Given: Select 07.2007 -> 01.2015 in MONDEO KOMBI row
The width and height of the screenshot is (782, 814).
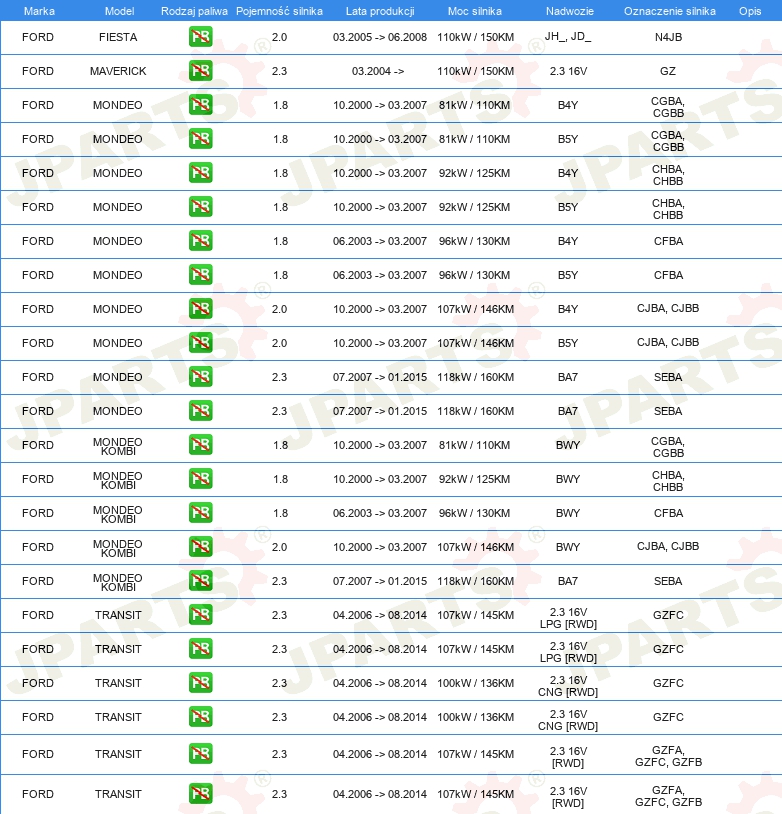Looking at the screenshot, I should [x=380, y=581].
